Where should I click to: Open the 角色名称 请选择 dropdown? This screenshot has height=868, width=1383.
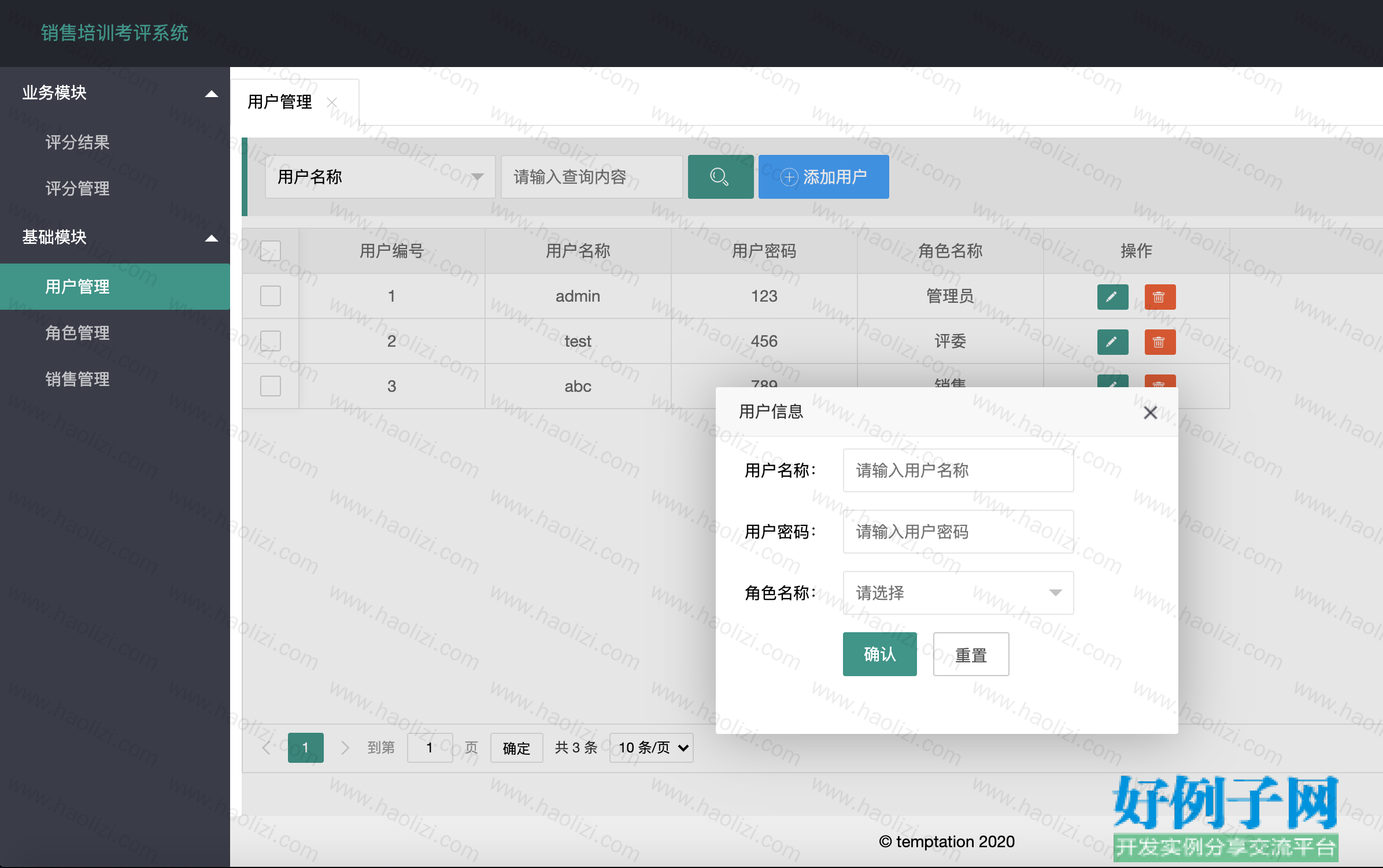point(958,593)
